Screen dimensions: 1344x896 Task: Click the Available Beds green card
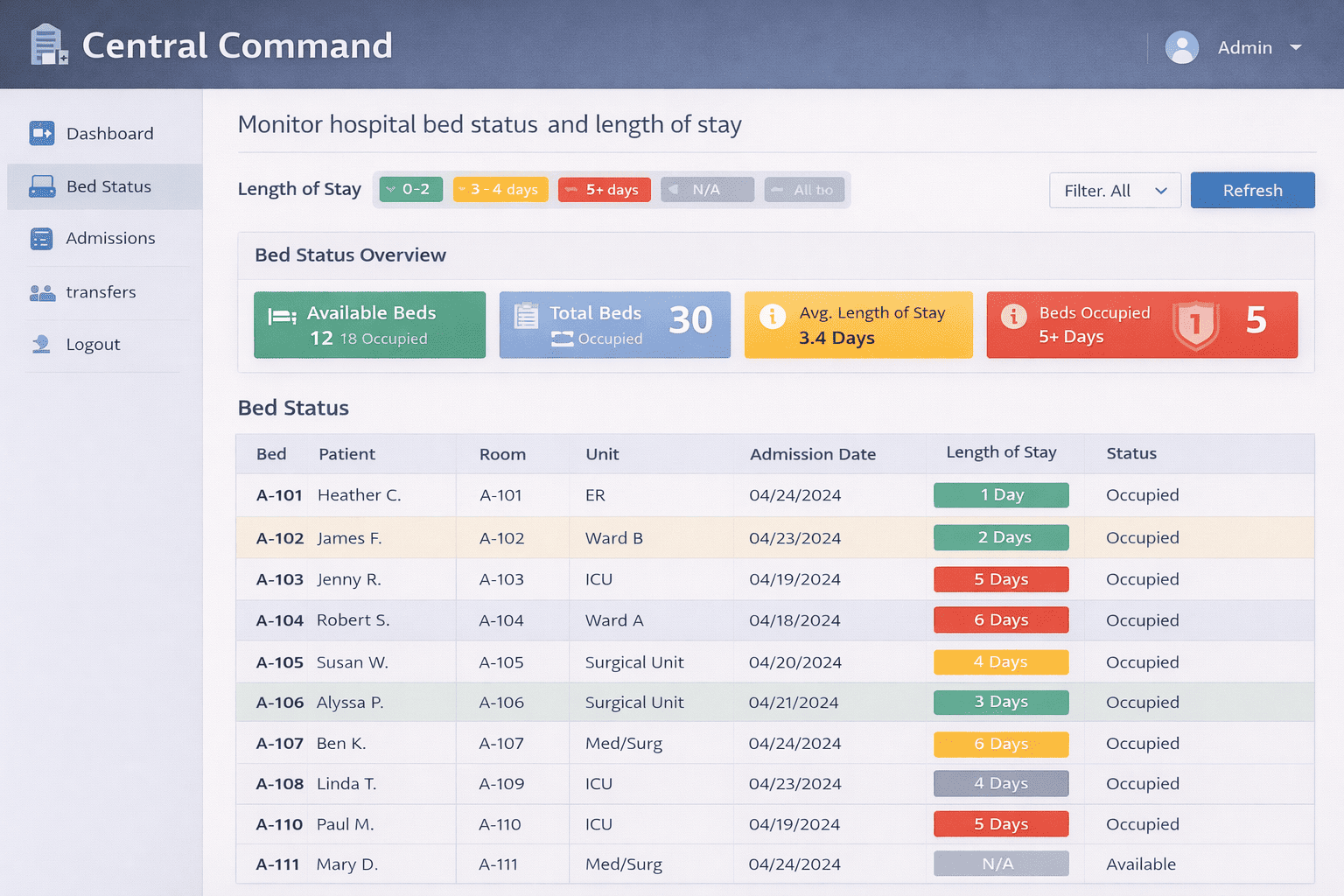point(369,325)
